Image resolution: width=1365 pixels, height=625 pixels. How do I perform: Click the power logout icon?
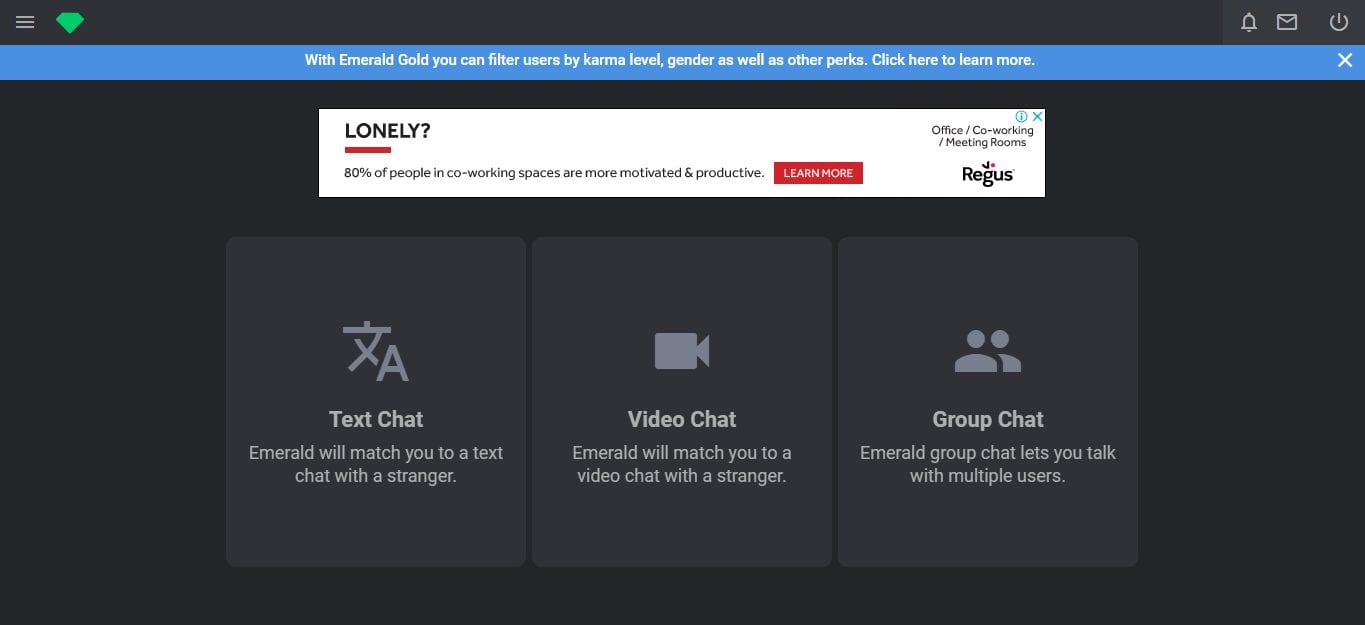(x=1338, y=22)
